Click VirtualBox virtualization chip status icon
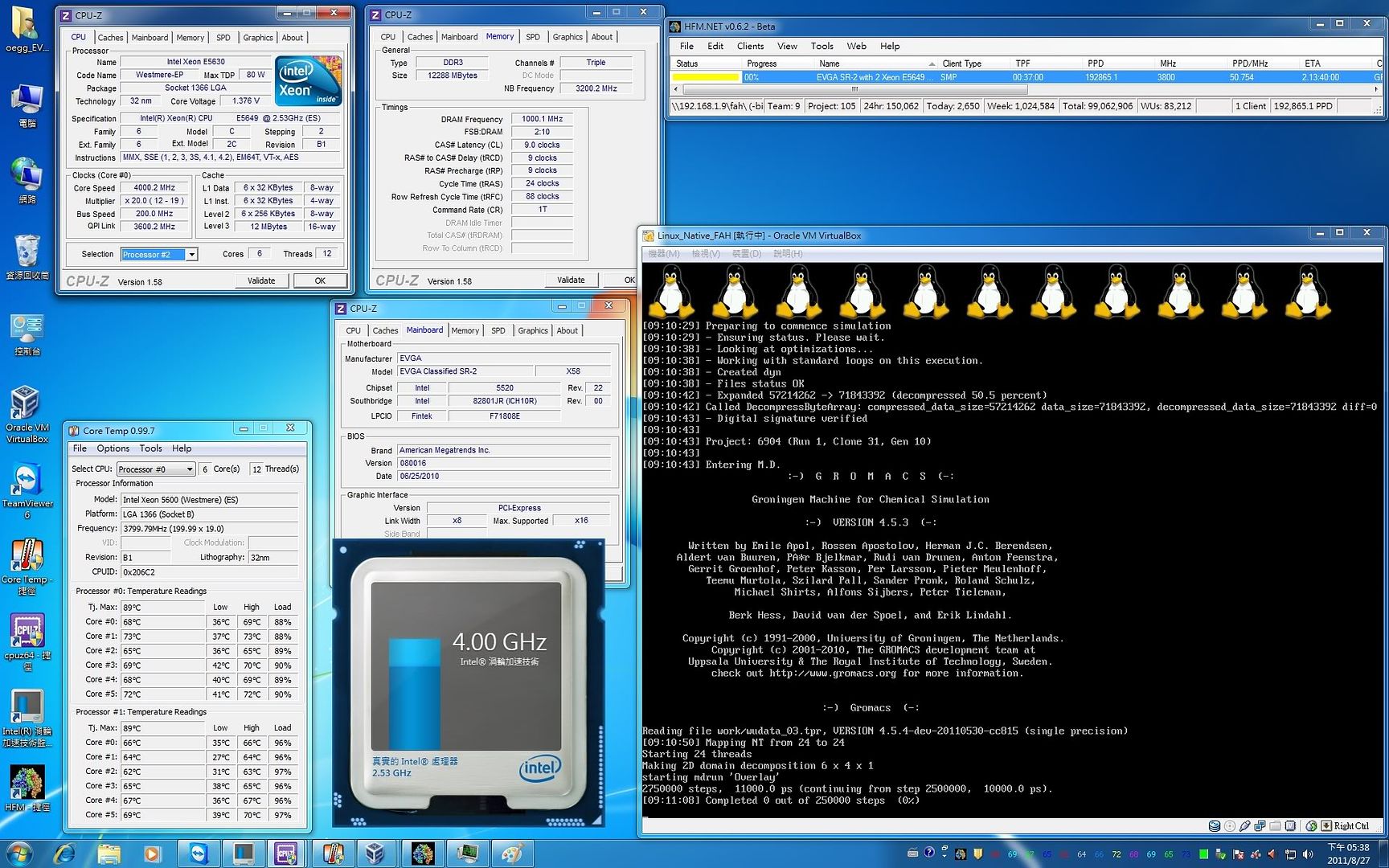Viewport: 1389px width, 868px height. [x=1290, y=825]
